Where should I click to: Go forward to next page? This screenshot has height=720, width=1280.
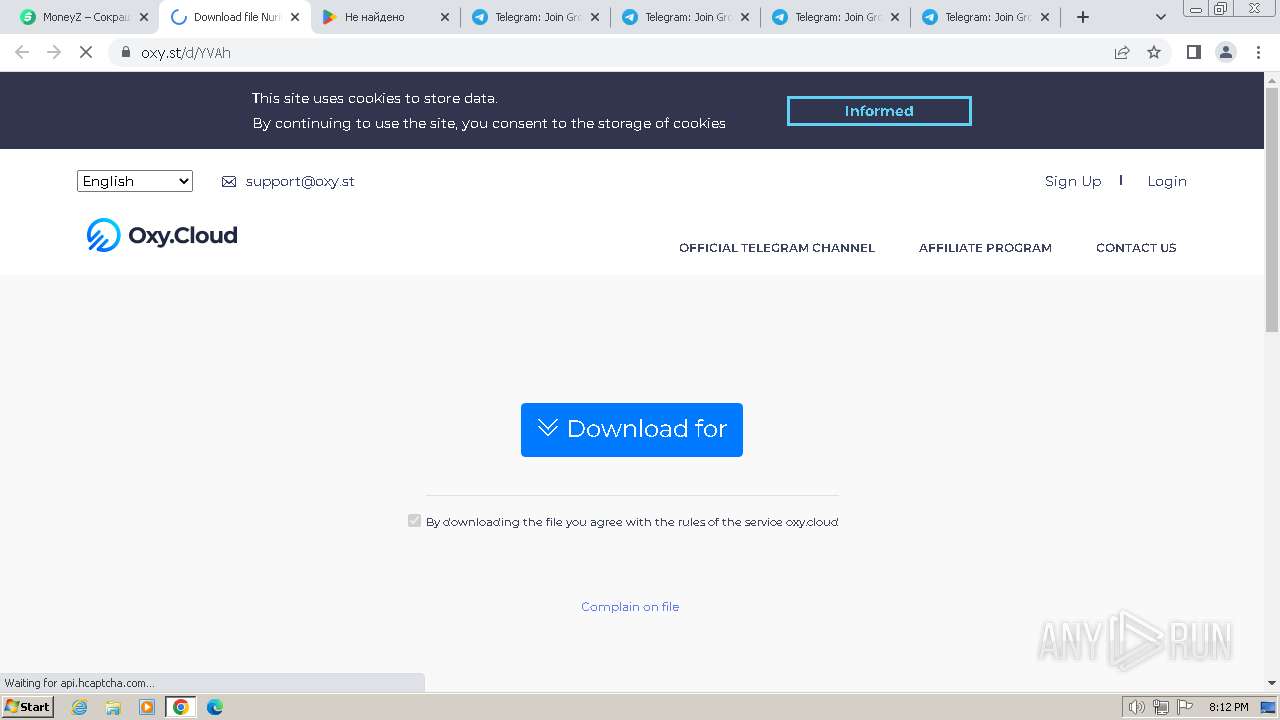click(54, 52)
